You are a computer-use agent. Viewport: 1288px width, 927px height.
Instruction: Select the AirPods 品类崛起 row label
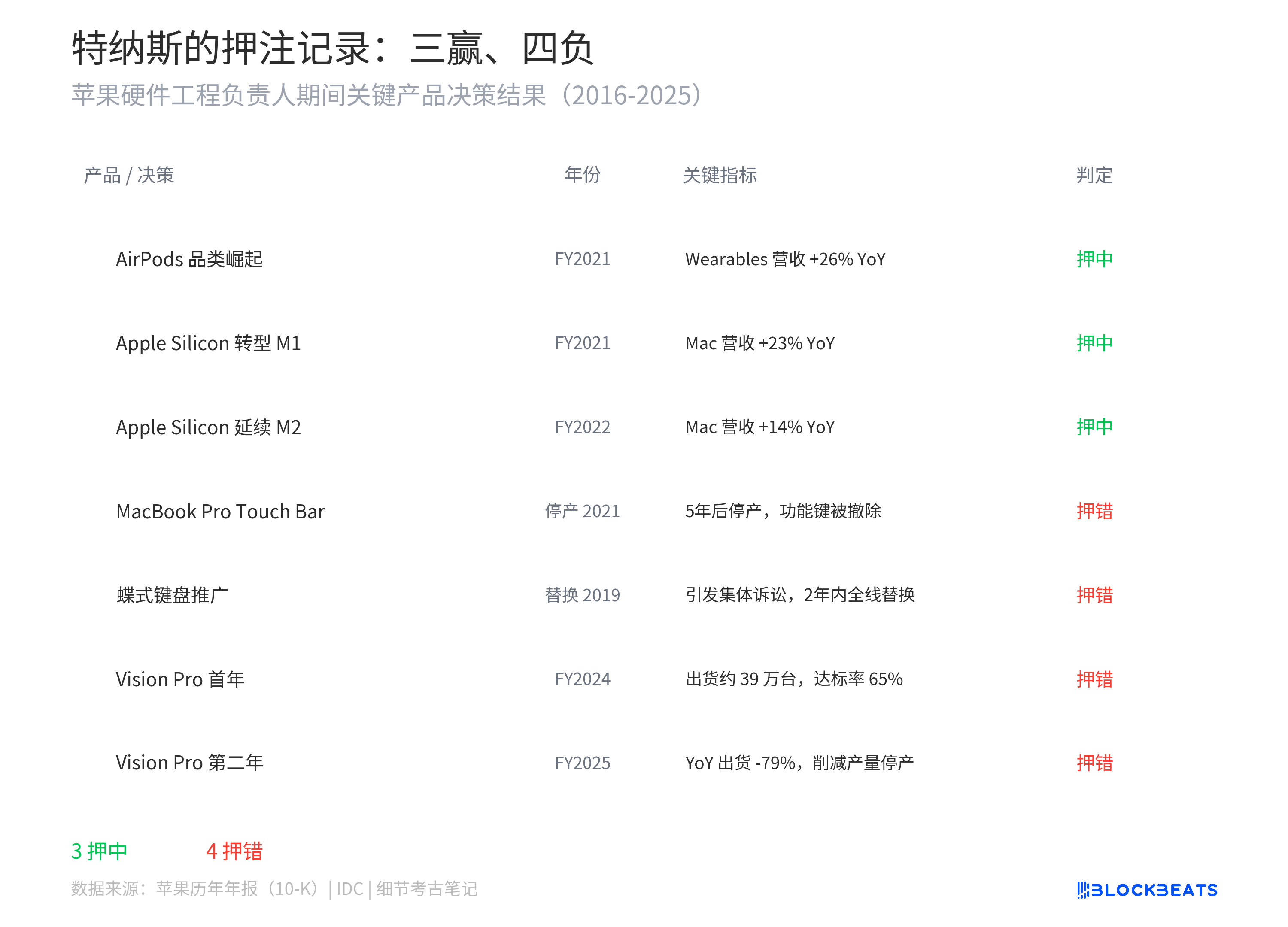point(189,259)
